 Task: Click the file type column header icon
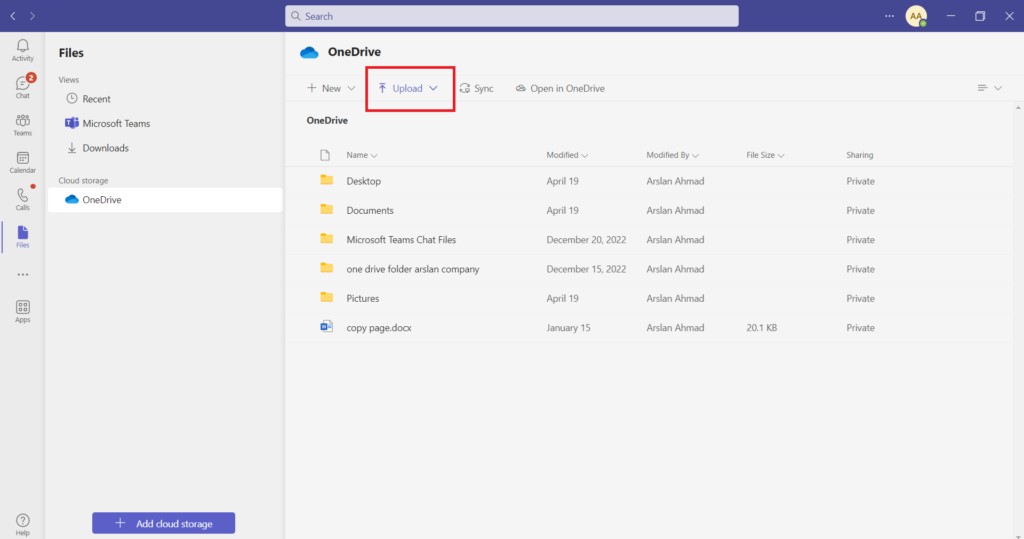(x=325, y=155)
